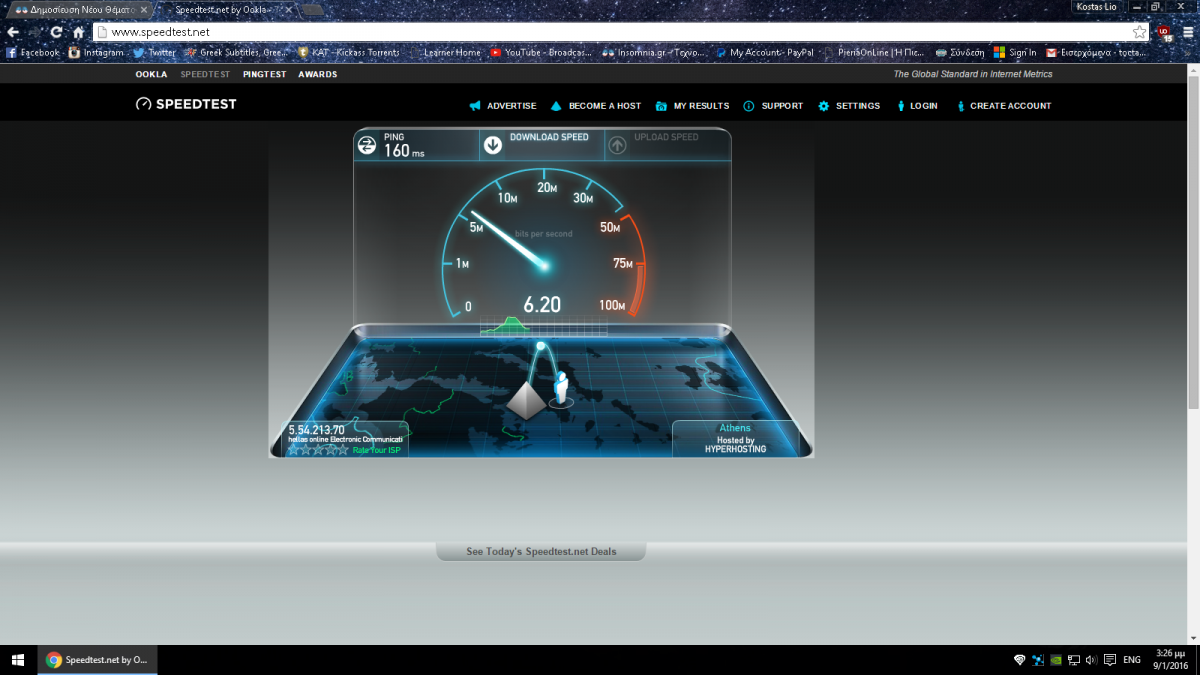1200x675 pixels.
Task: Click the Advertise megaphone icon
Action: pos(475,106)
